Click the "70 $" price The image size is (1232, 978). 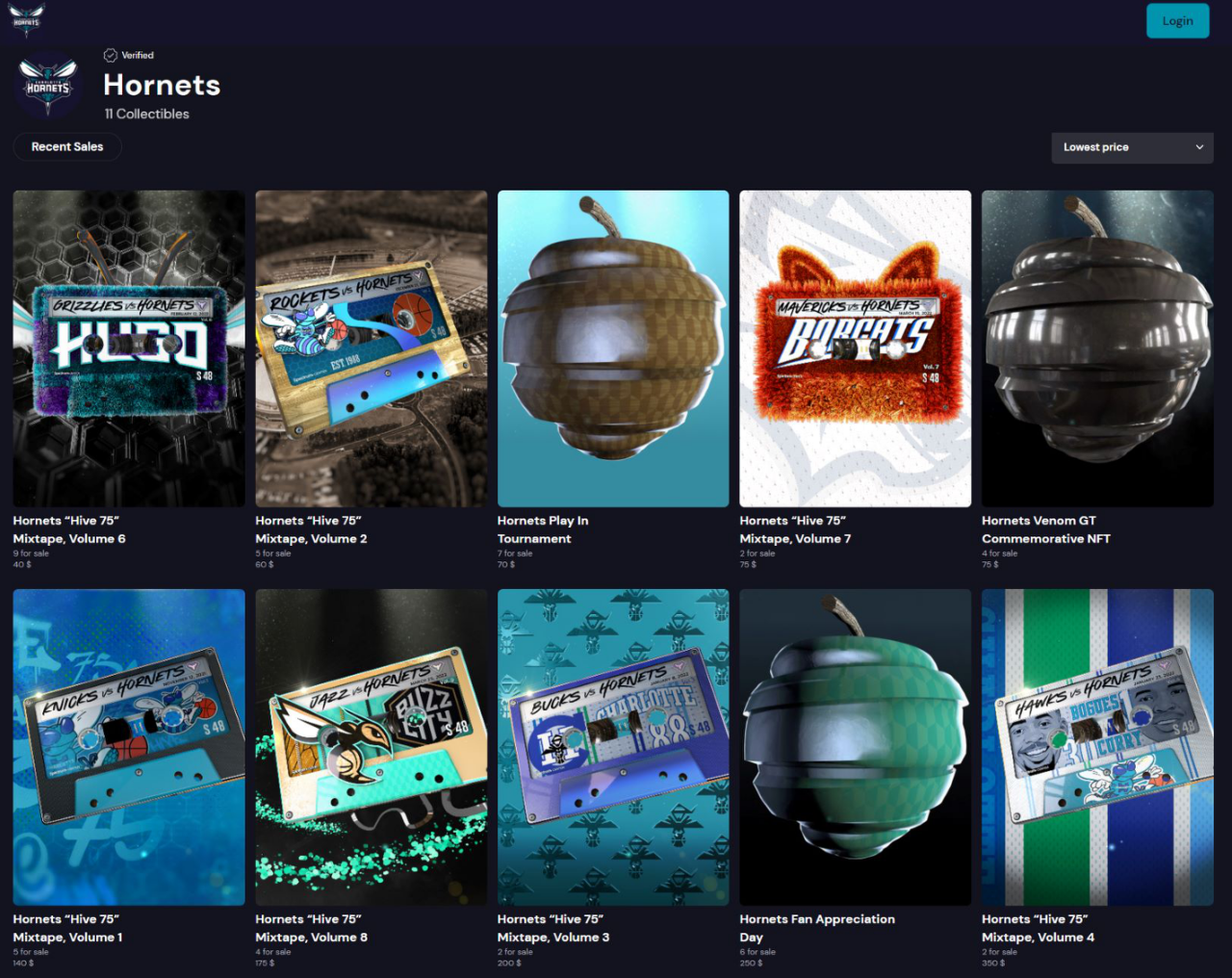506,565
